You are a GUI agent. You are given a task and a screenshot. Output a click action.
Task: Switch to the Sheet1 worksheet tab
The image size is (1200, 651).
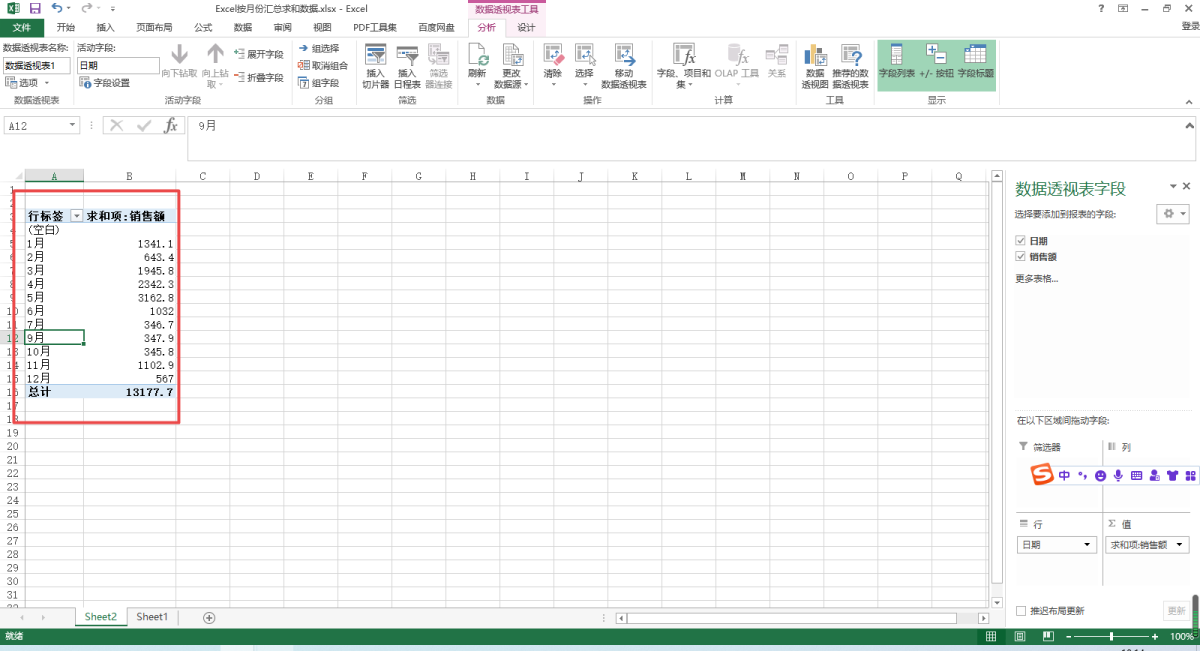(152, 617)
